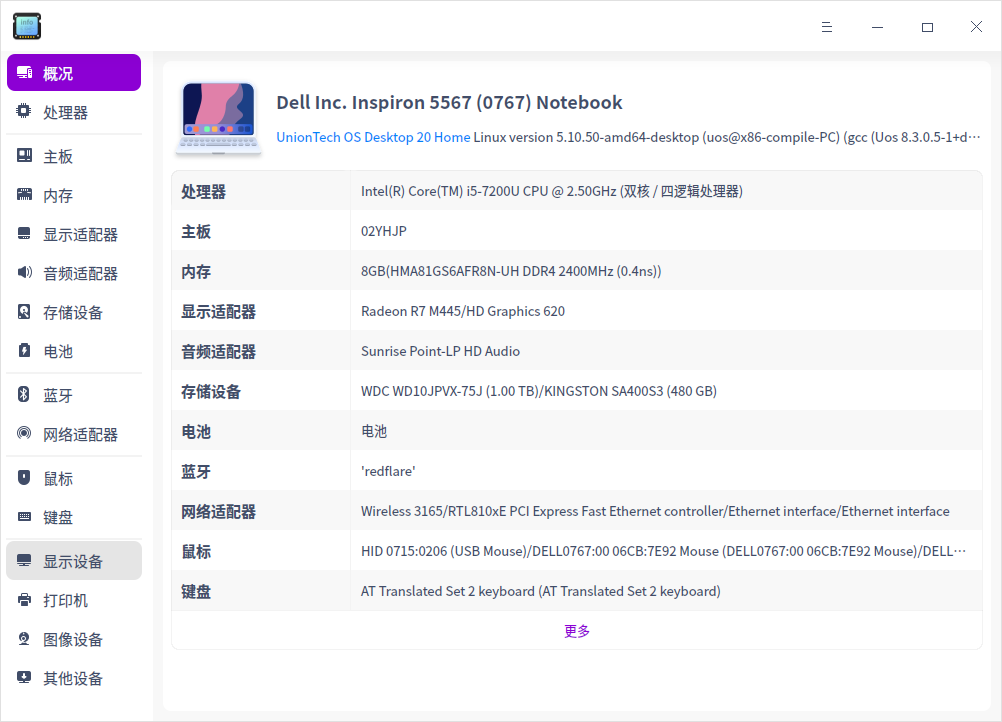Screen dimensions: 1002x722
Task: Go to 内存 sidebar item
Action: click(x=74, y=195)
